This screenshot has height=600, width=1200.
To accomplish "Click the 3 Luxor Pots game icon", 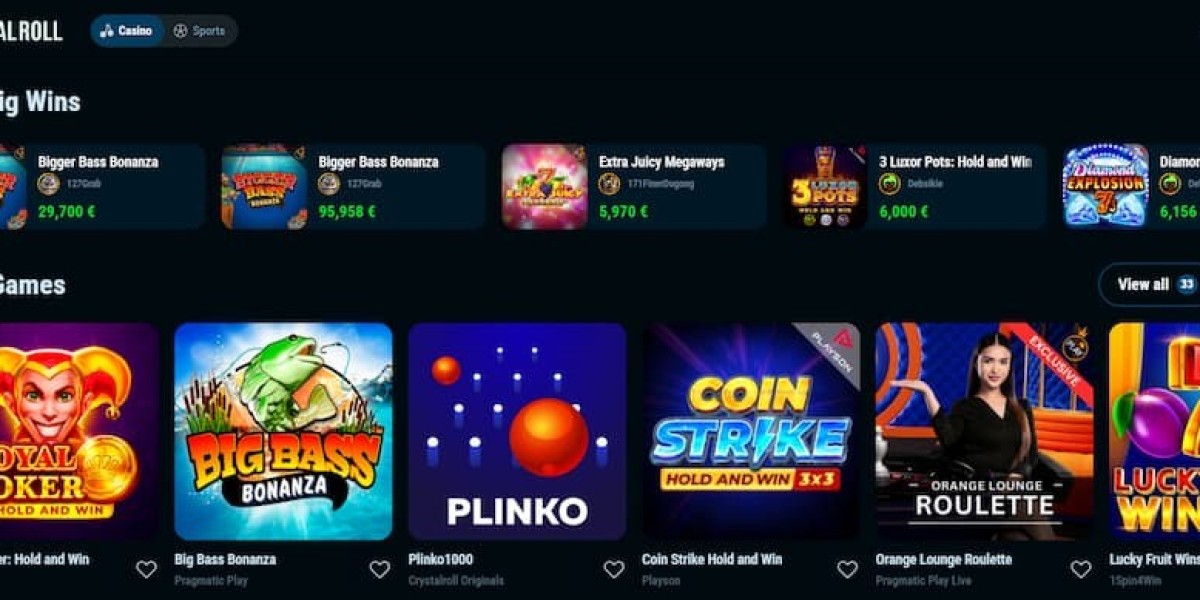I will pos(825,186).
